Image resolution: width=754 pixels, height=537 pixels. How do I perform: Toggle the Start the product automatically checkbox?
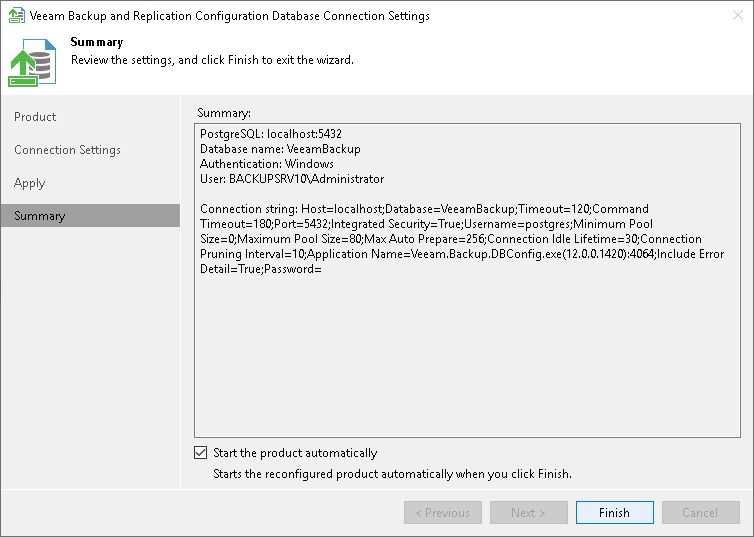201,453
